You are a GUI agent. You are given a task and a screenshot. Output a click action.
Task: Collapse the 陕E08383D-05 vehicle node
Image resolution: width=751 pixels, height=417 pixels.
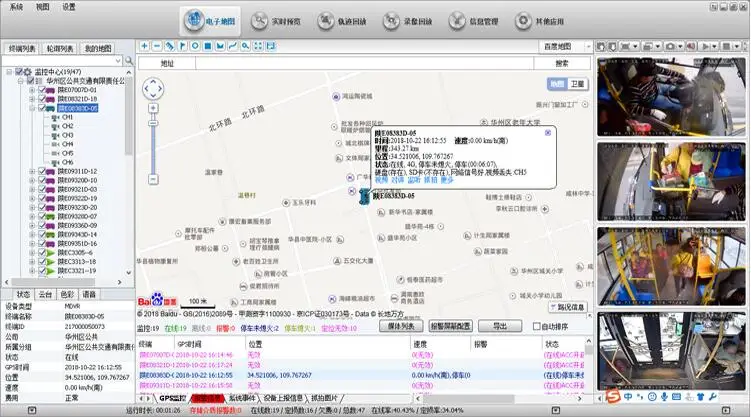pos(32,108)
